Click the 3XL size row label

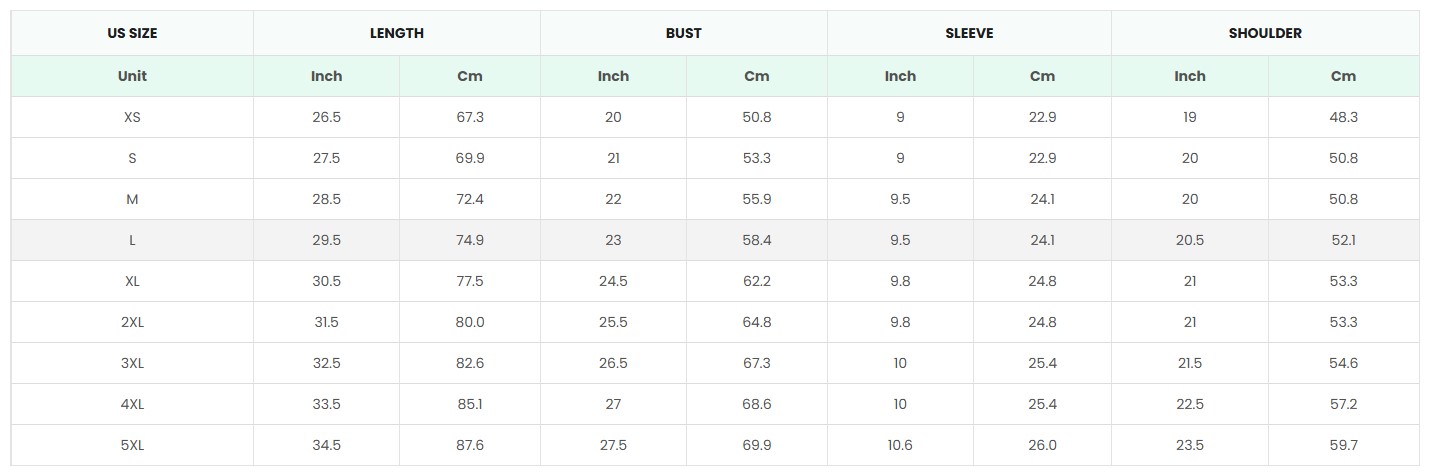132,363
